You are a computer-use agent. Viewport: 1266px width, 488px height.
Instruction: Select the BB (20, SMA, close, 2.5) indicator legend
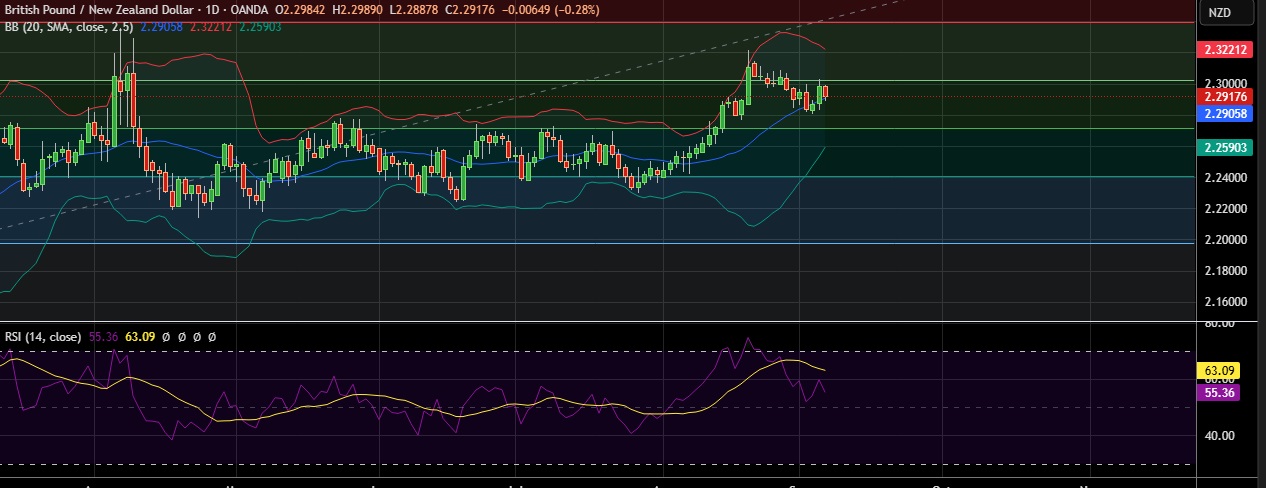[x=63, y=26]
